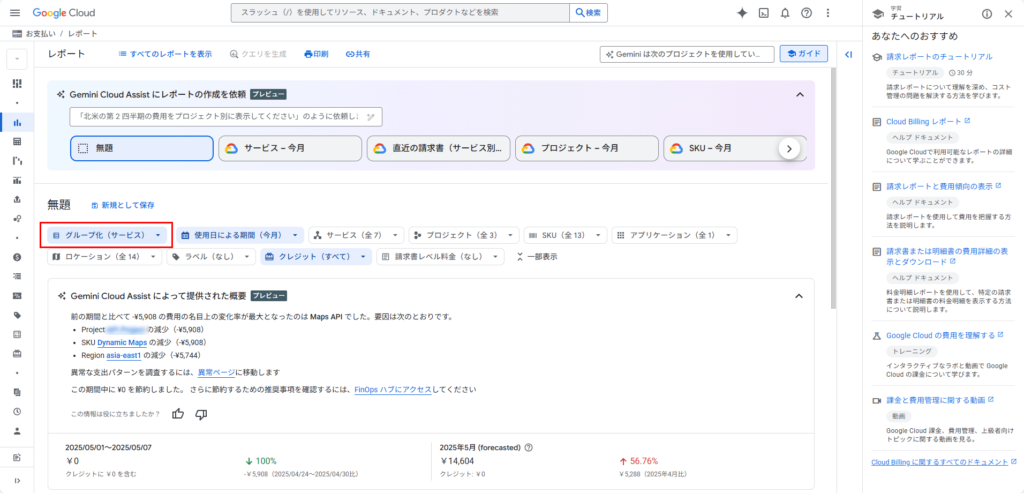Image resolution: width=1024 pixels, height=493 pixels.
Task: Click the 共有 share button
Action: (x=358, y=54)
